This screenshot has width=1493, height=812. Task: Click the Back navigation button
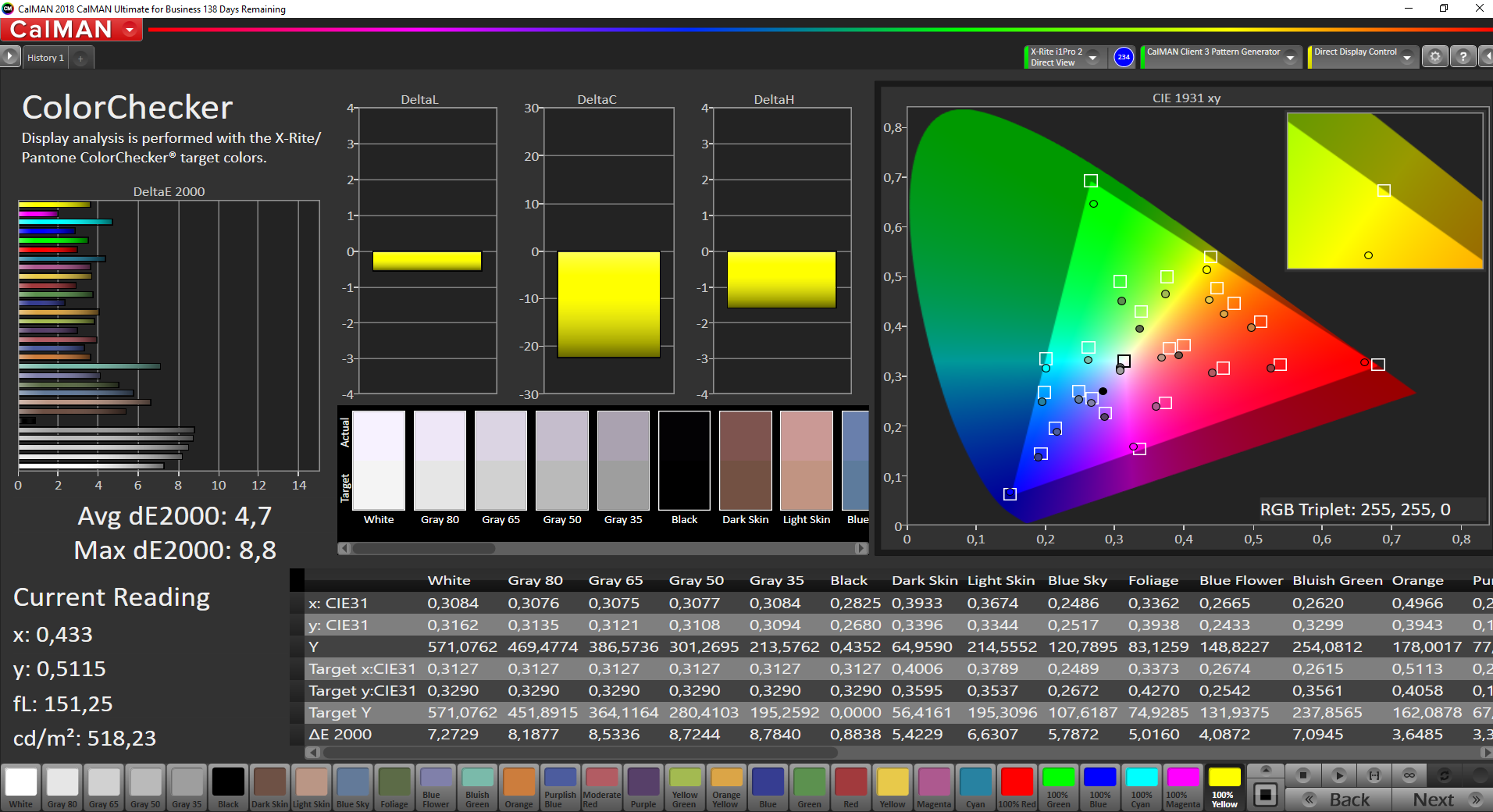point(1338,800)
